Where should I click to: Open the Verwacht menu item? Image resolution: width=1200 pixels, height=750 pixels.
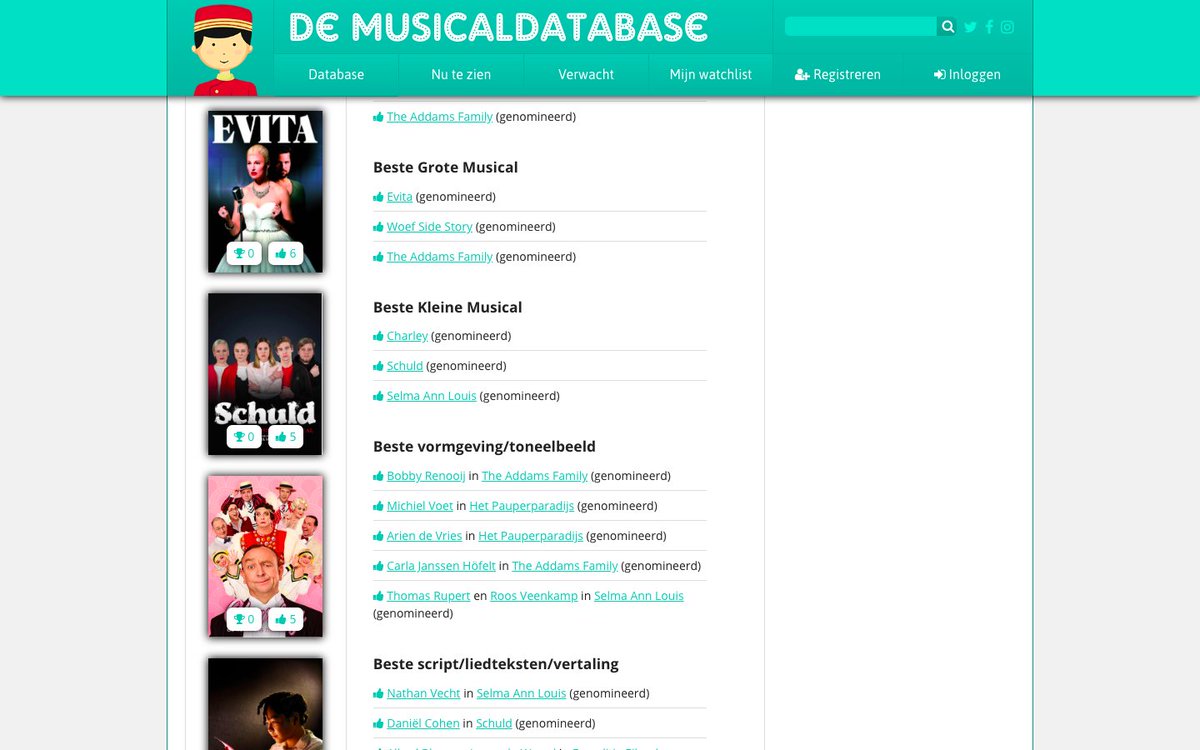click(586, 75)
